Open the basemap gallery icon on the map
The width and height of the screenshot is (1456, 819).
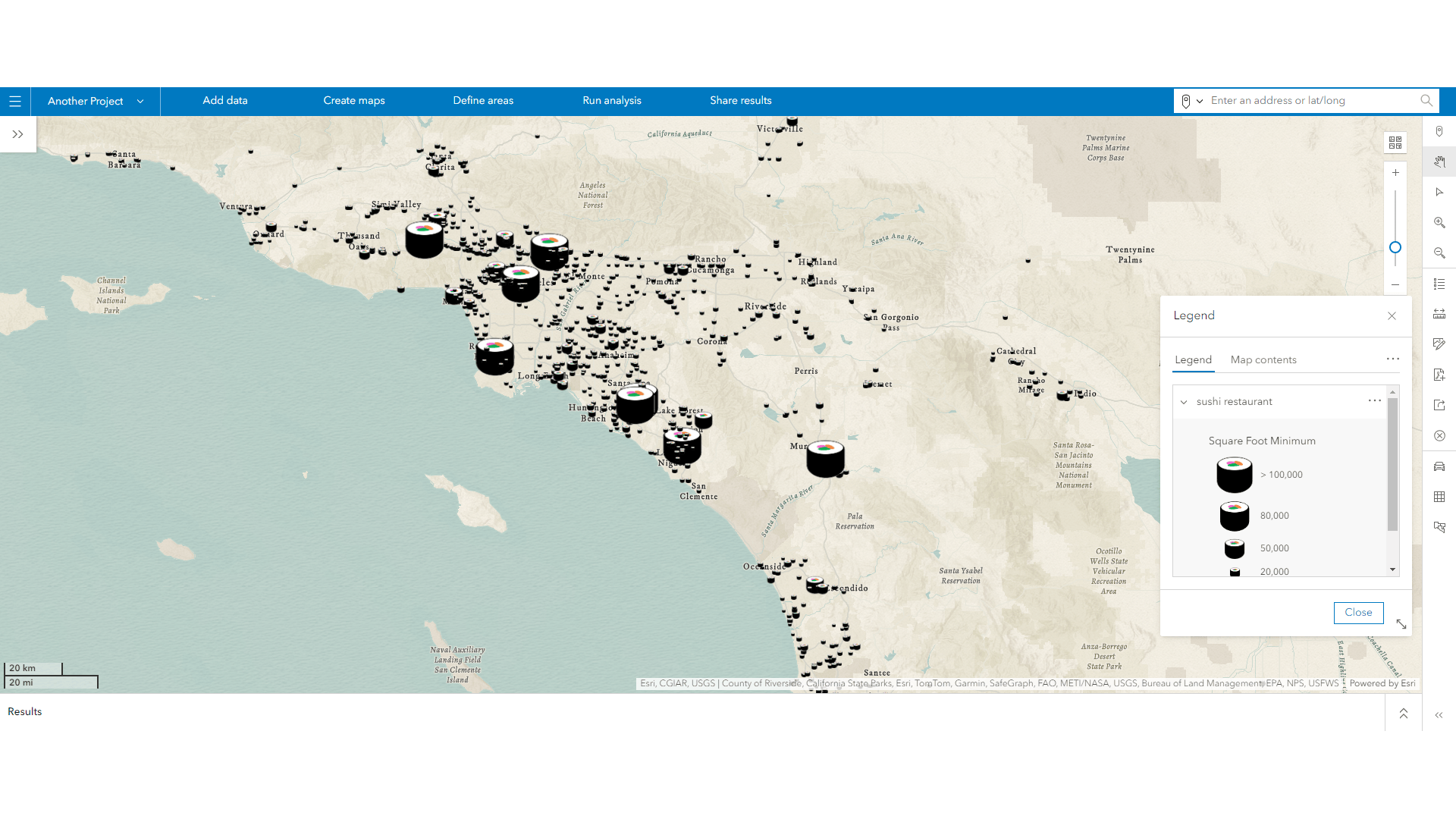pos(1396,142)
